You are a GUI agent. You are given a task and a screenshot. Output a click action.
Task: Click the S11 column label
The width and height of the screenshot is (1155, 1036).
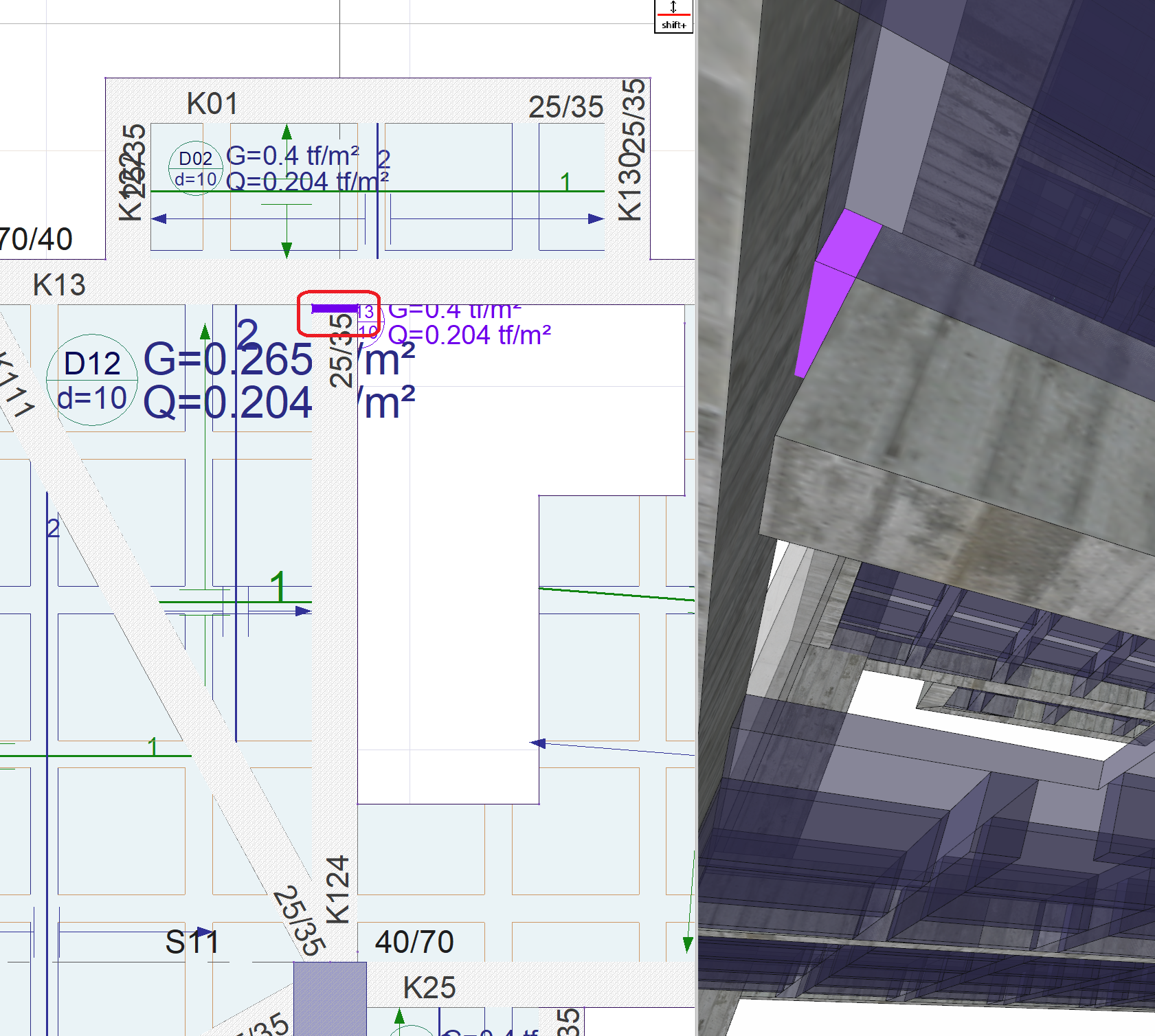coord(192,942)
